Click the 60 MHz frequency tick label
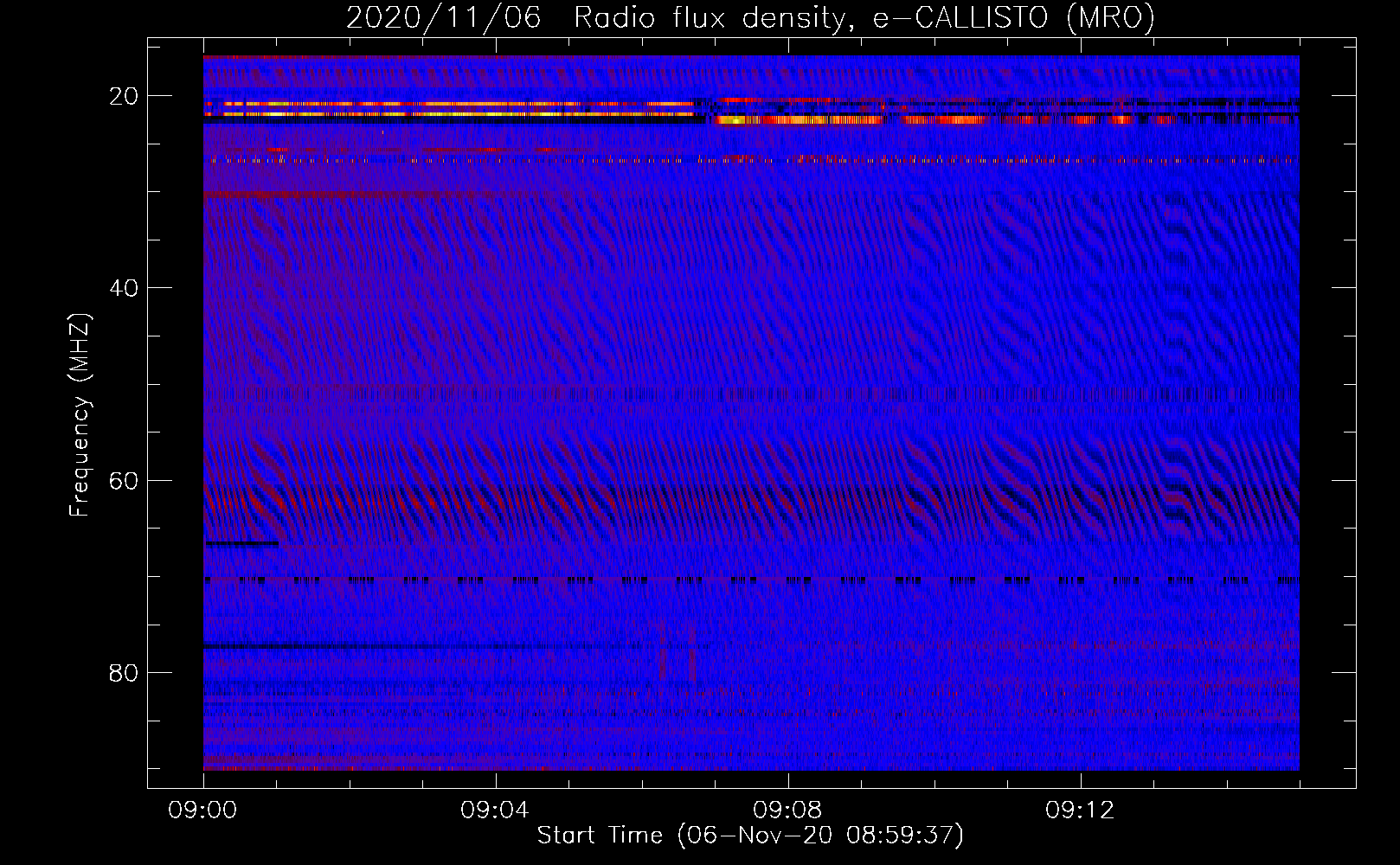Viewport: 1400px width, 865px height. pos(124,481)
